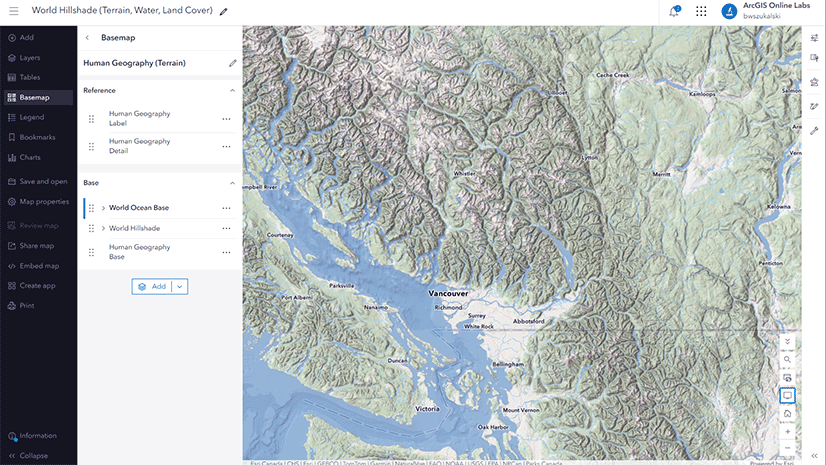Screen dimensions: 826x465
Task: Zoom out on map
Action: [x=788, y=448]
